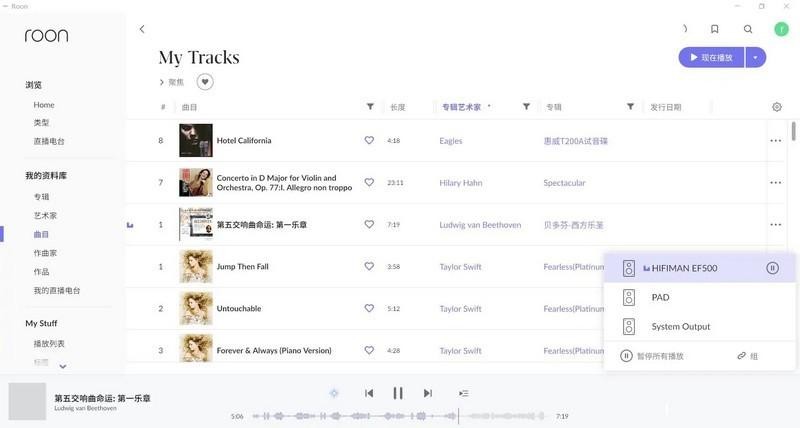Image resolution: width=800 pixels, height=428 pixels.
Task: Open dropdown arrow beside the play-now button
Action: click(756, 58)
